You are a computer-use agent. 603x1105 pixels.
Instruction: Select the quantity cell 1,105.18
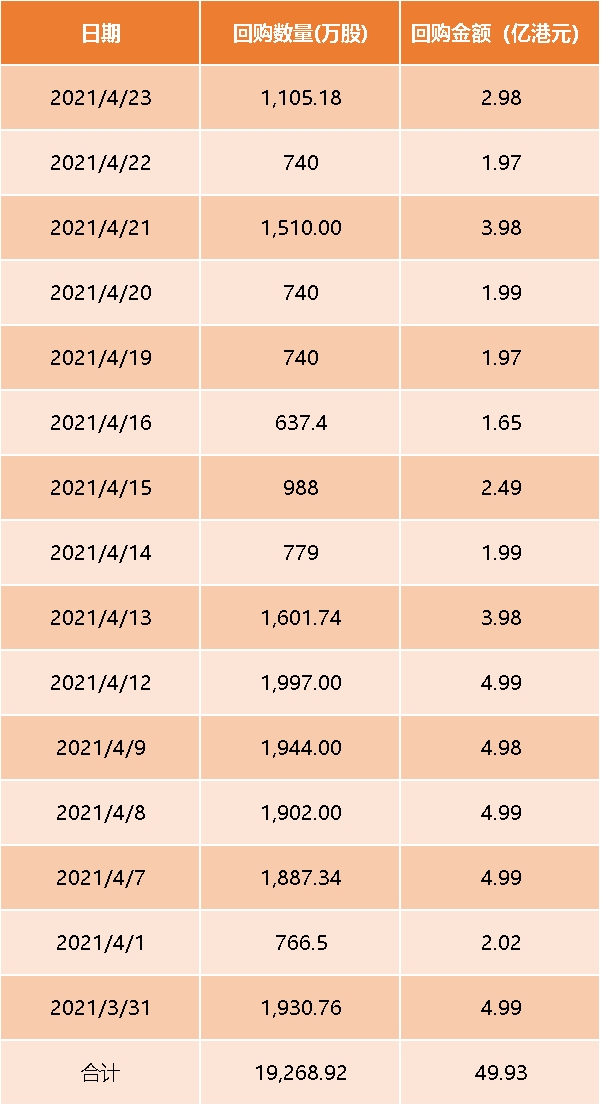point(300,98)
